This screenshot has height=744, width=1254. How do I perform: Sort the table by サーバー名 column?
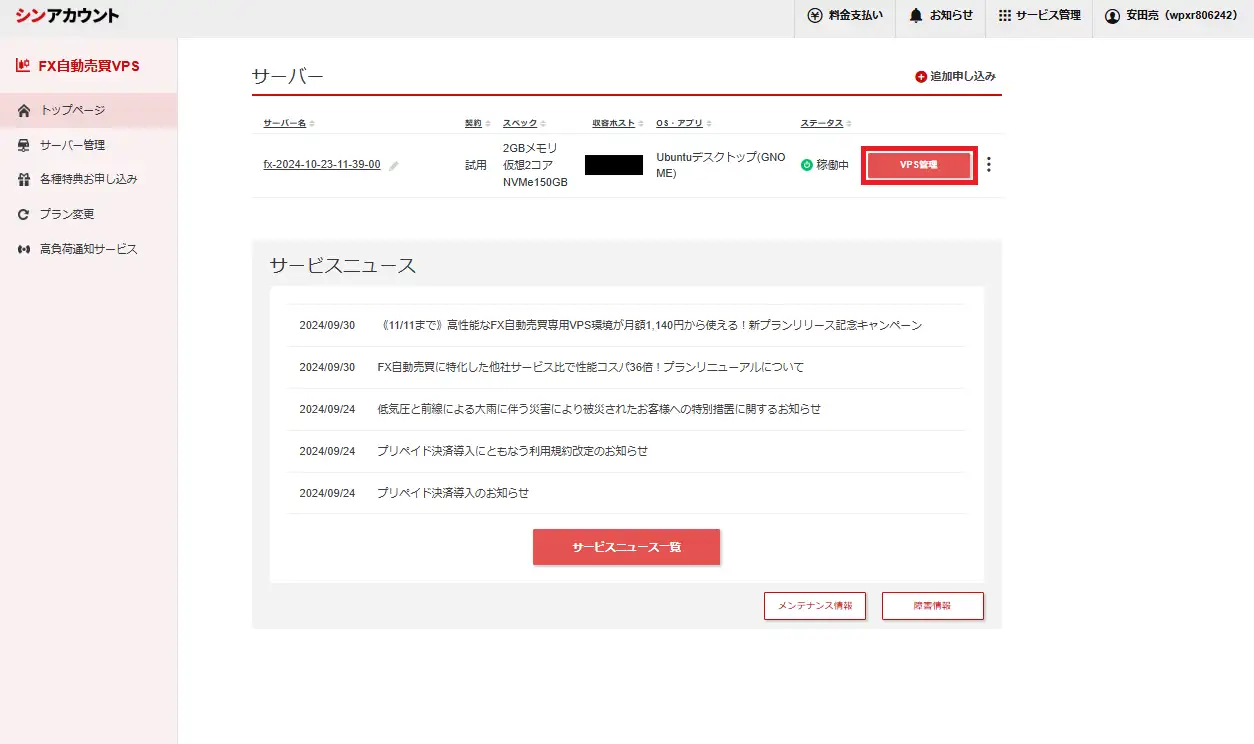point(288,123)
